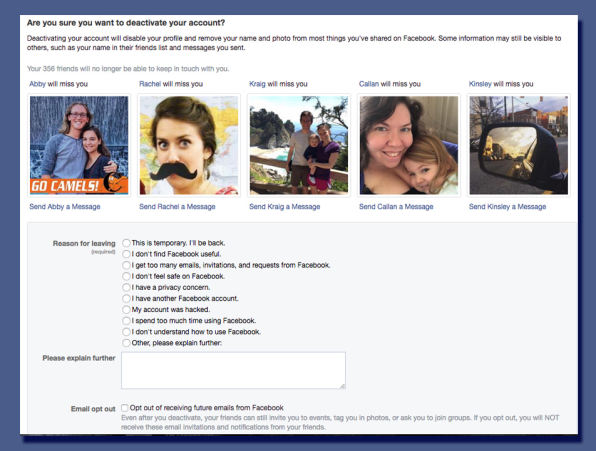Select 'My account was hacked' reason
Screen dimensions: 596x451
point(126,310)
